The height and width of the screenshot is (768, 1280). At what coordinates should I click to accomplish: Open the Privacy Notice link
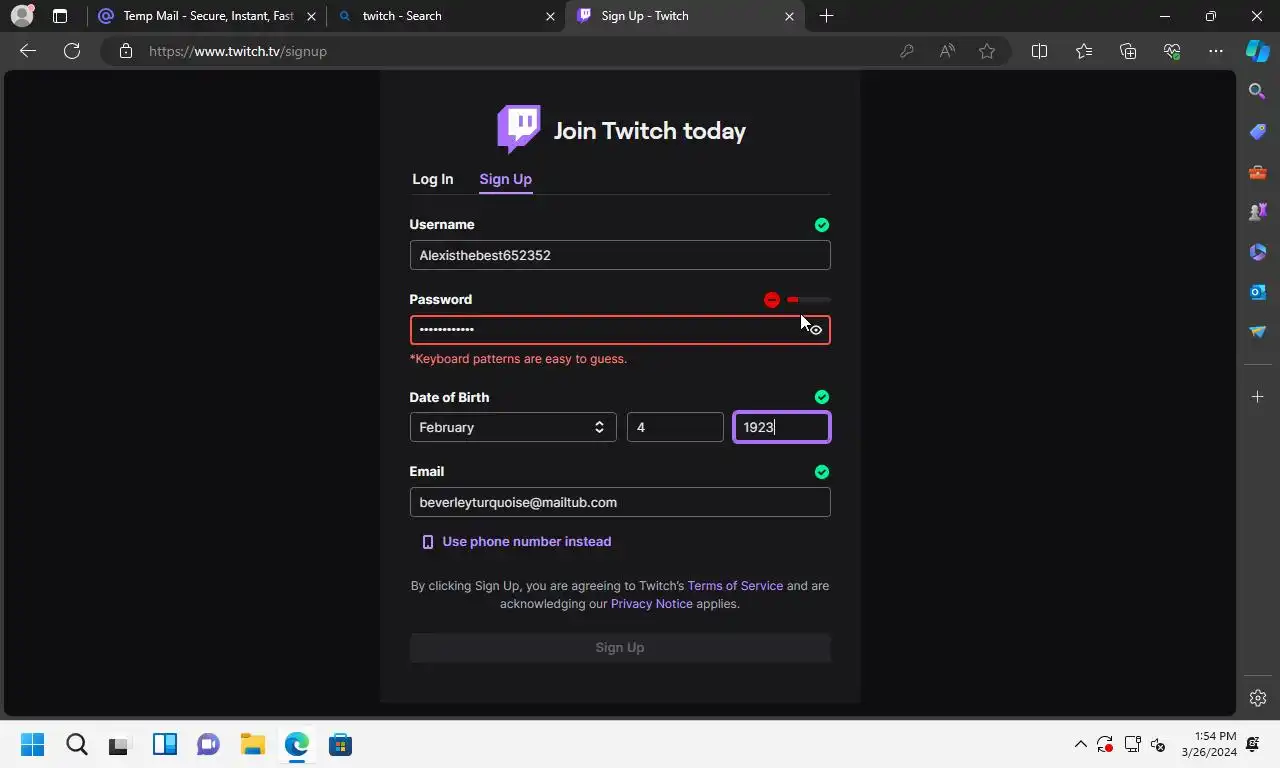pyautogui.click(x=652, y=604)
